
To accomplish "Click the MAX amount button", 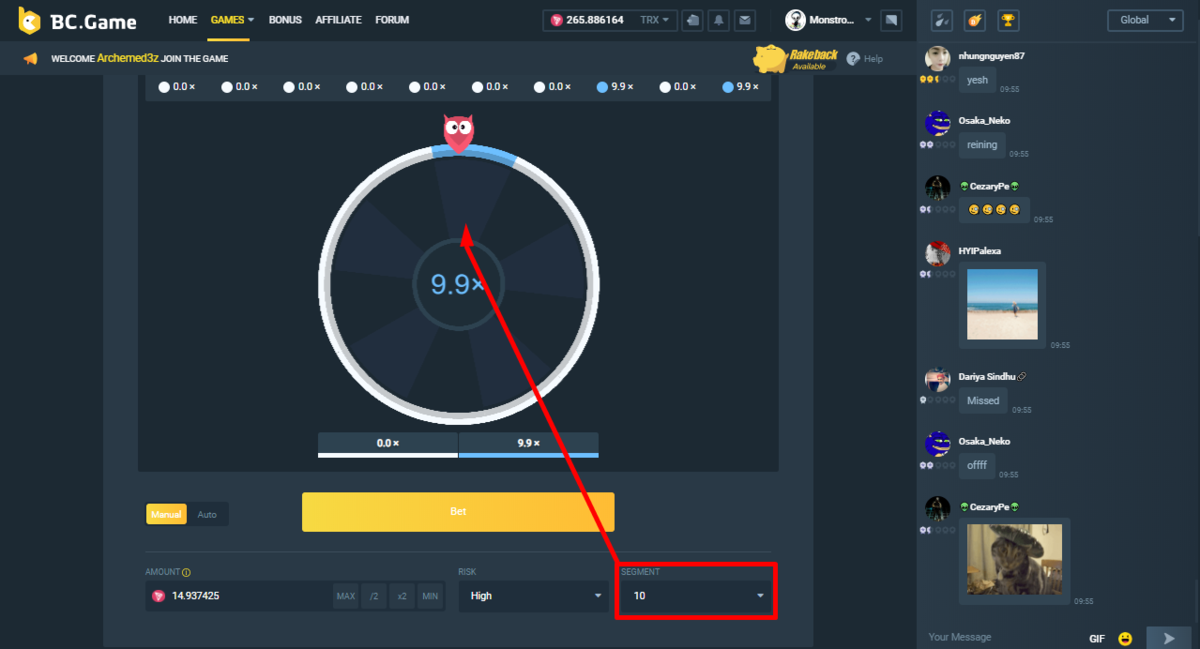I will point(346,596).
